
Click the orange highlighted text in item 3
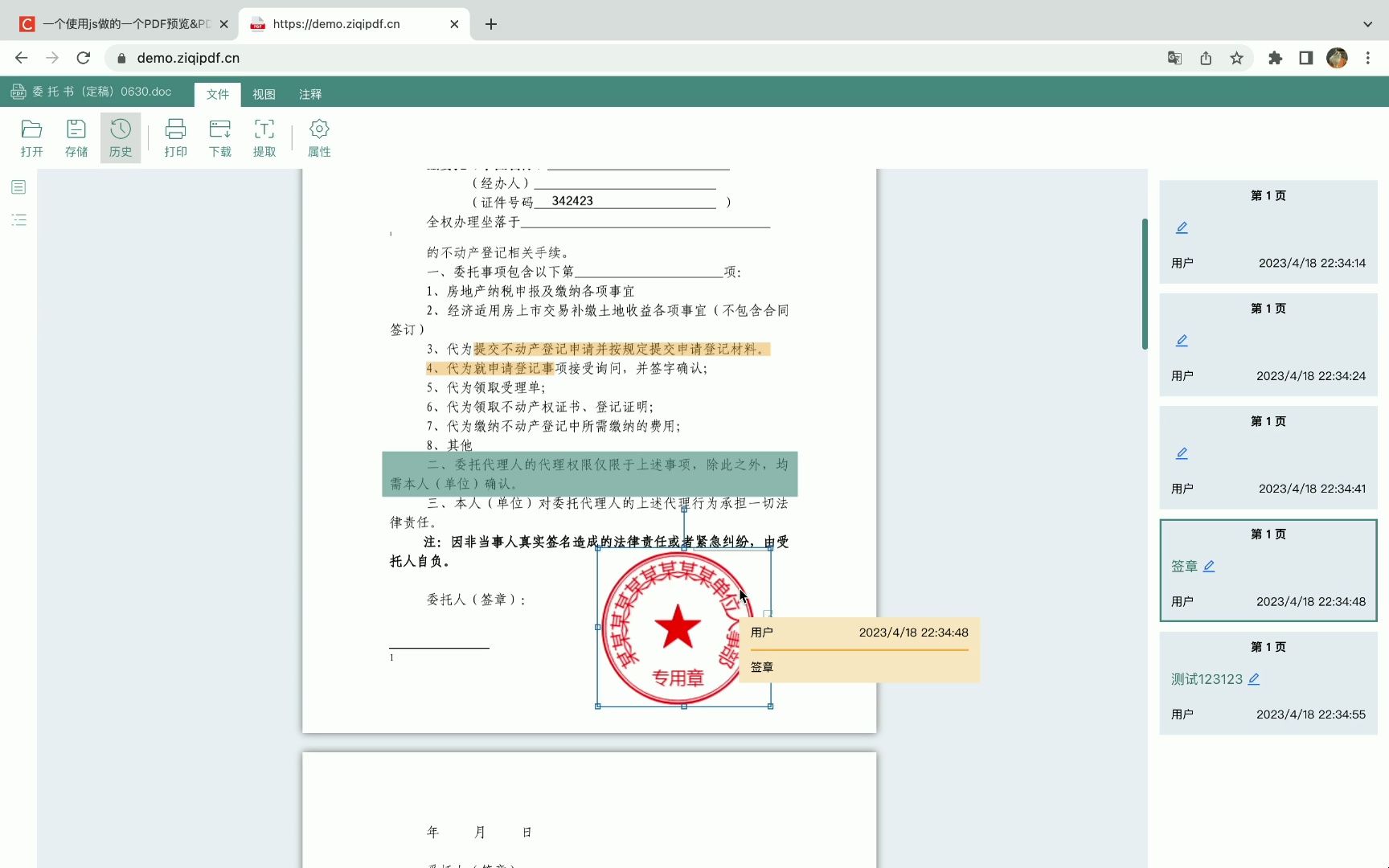(x=621, y=349)
